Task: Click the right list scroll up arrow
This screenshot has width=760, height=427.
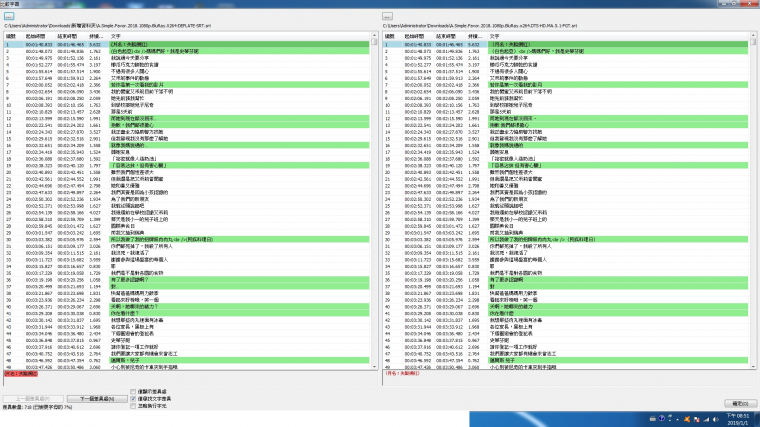Action: coord(753,35)
